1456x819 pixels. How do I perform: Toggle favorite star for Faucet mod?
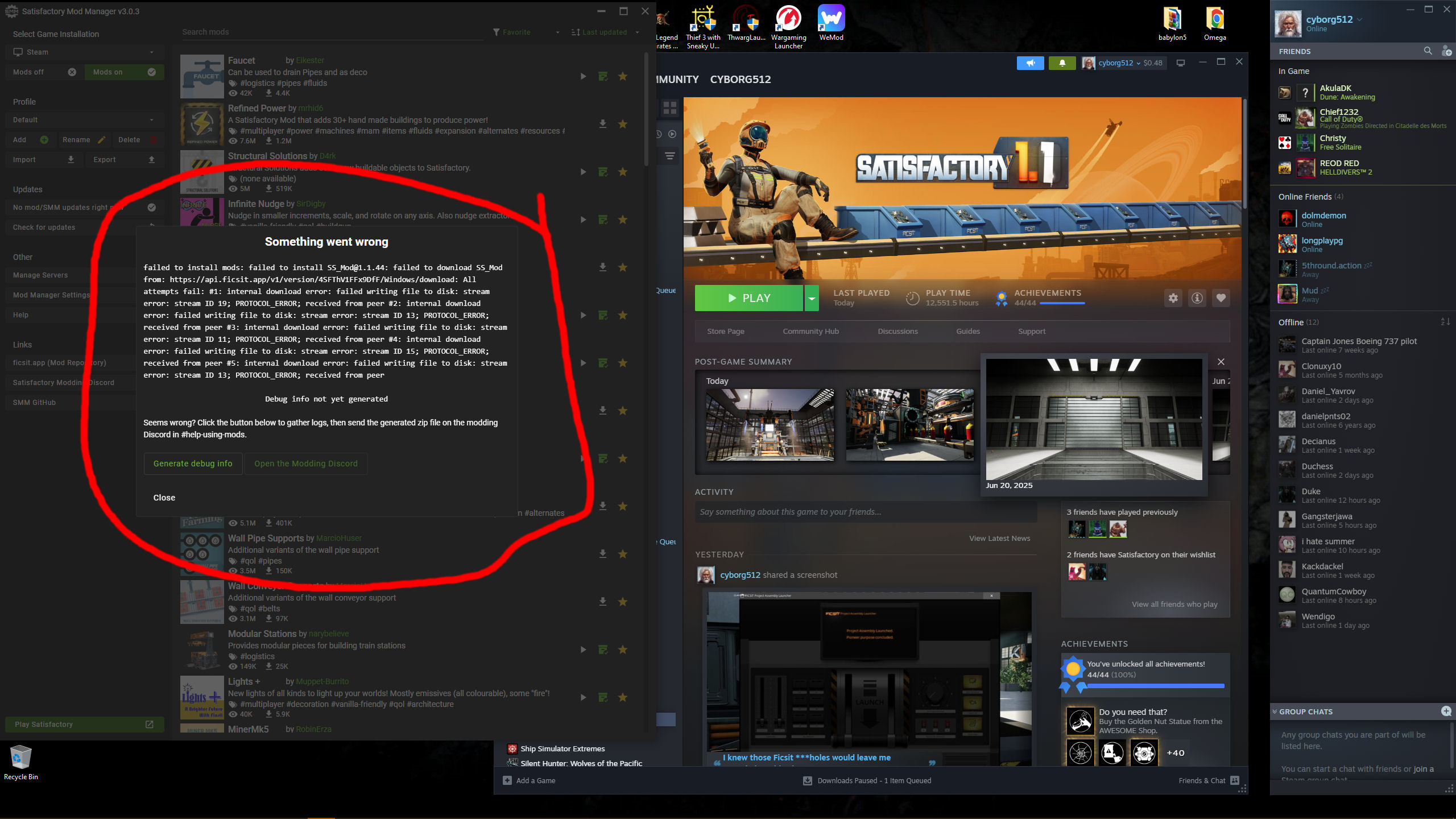pos(623,76)
